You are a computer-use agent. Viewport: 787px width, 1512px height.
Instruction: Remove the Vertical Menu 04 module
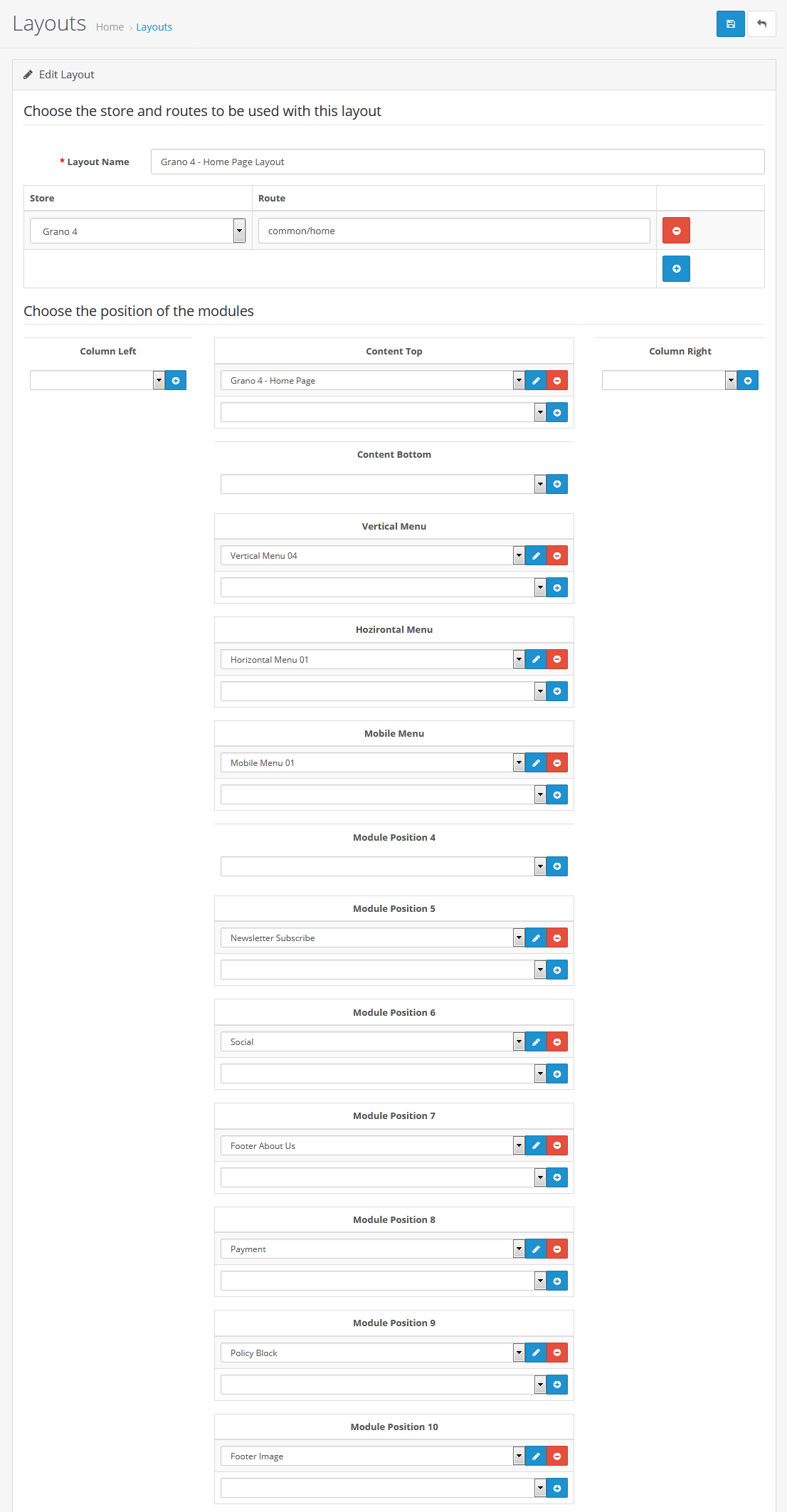click(557, 556)
